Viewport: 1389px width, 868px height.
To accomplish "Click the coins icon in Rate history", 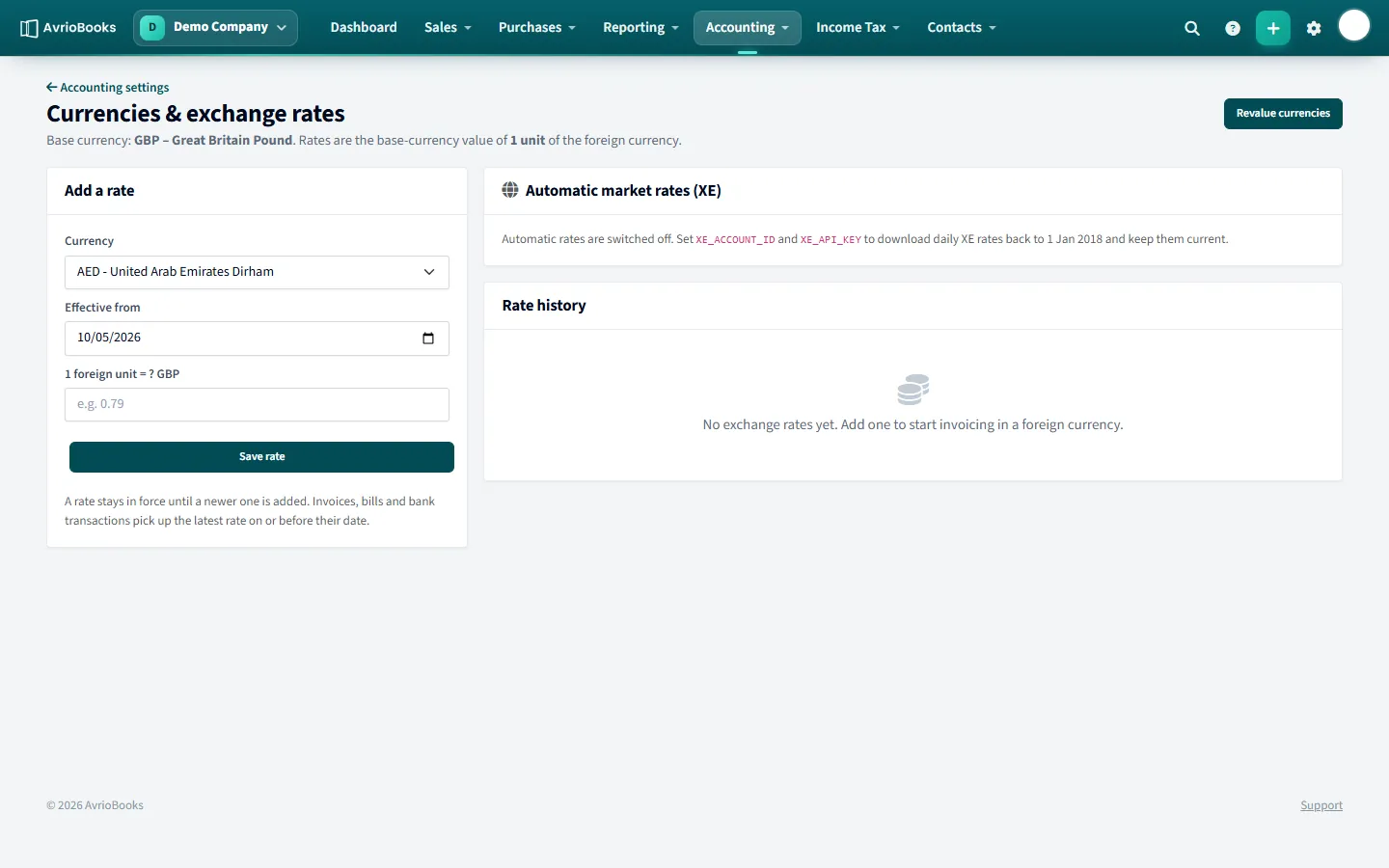I will pyautogui.click(x=912, y=390).
